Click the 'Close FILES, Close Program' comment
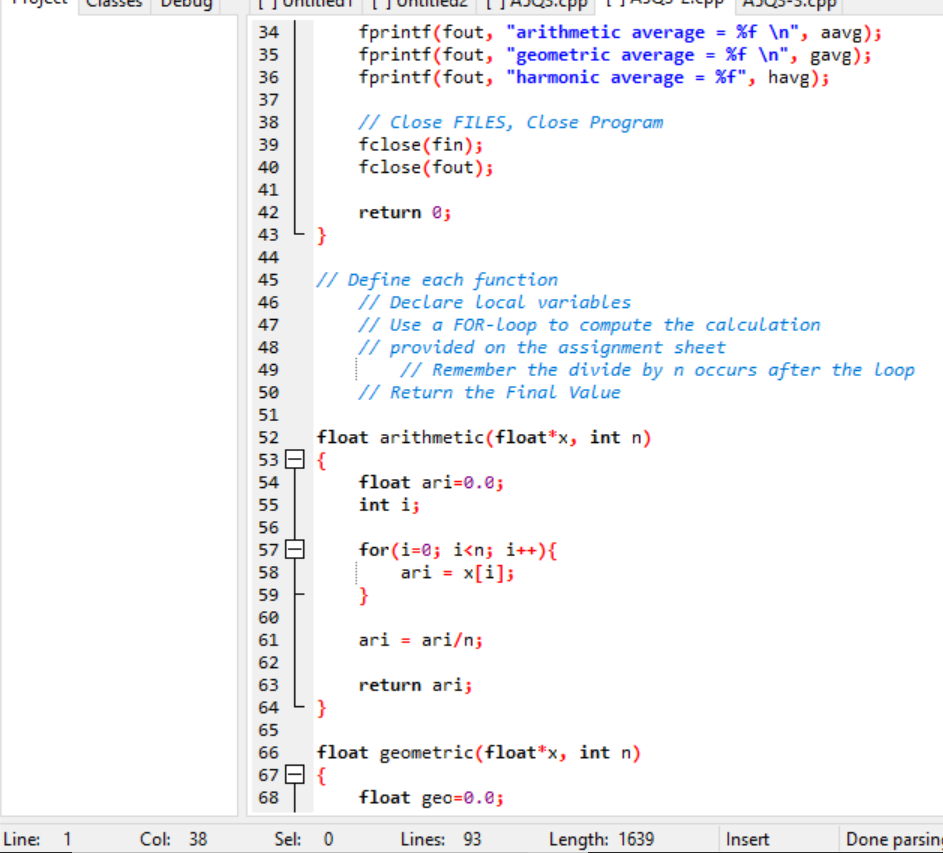Image resolution: width=943 pixels, height=853 pixels. coord(511,123)
